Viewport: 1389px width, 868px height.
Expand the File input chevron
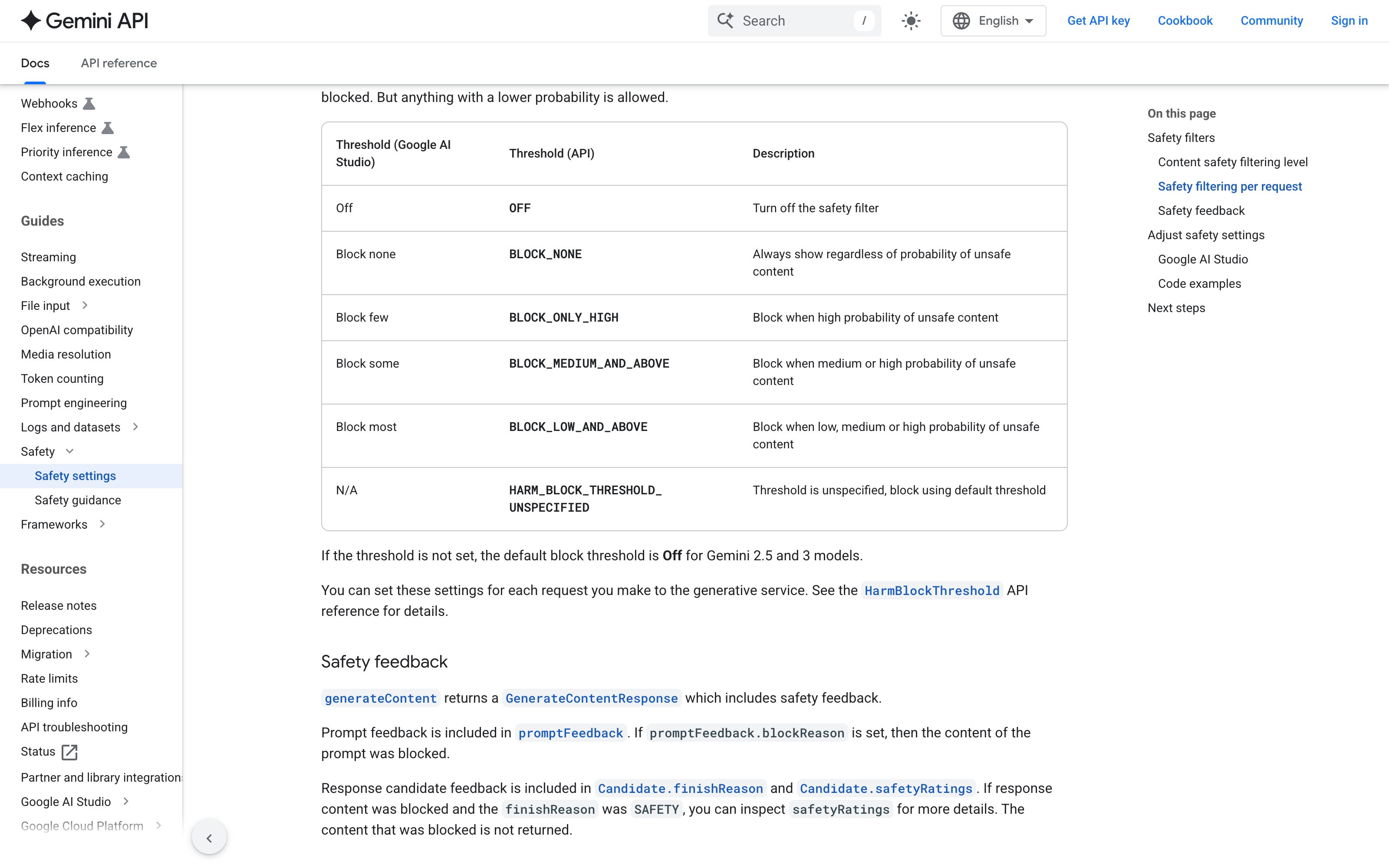85,306
